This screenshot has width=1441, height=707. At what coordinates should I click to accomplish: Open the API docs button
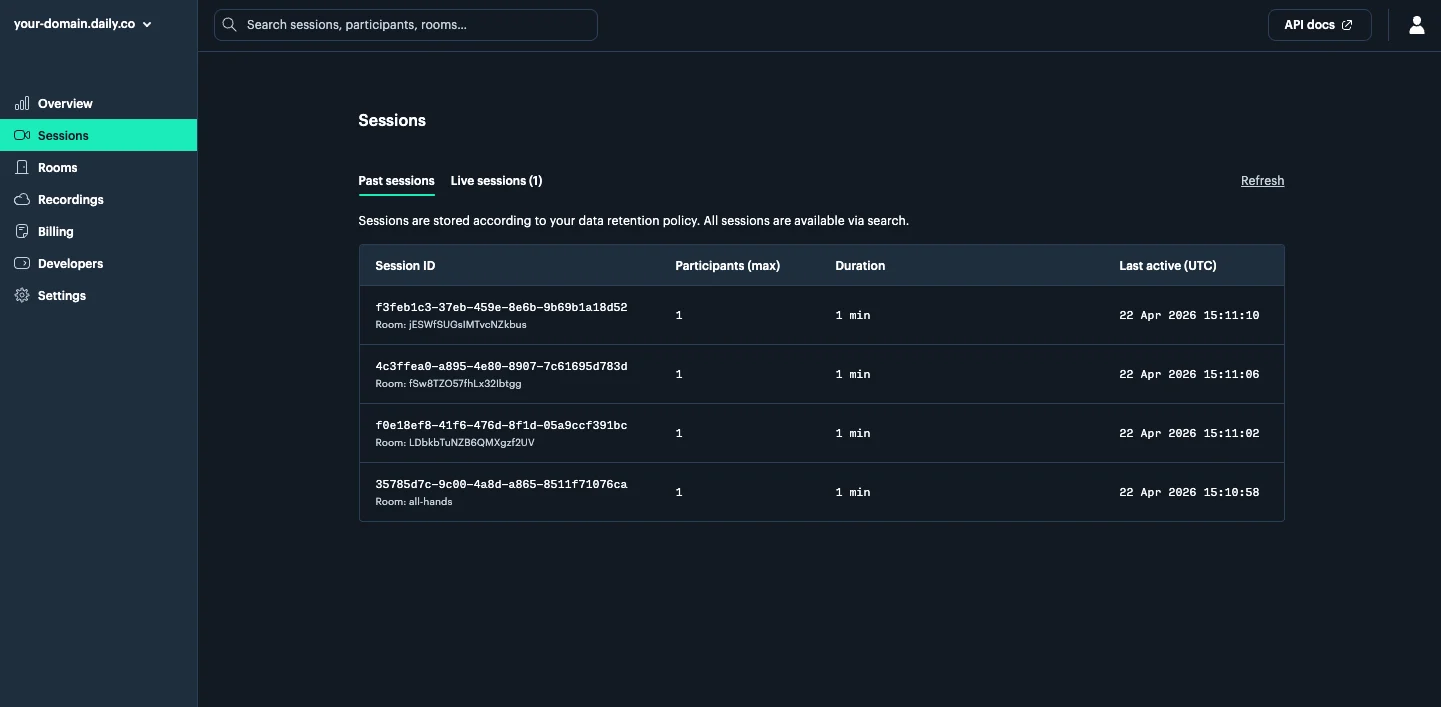[1319, 25]
